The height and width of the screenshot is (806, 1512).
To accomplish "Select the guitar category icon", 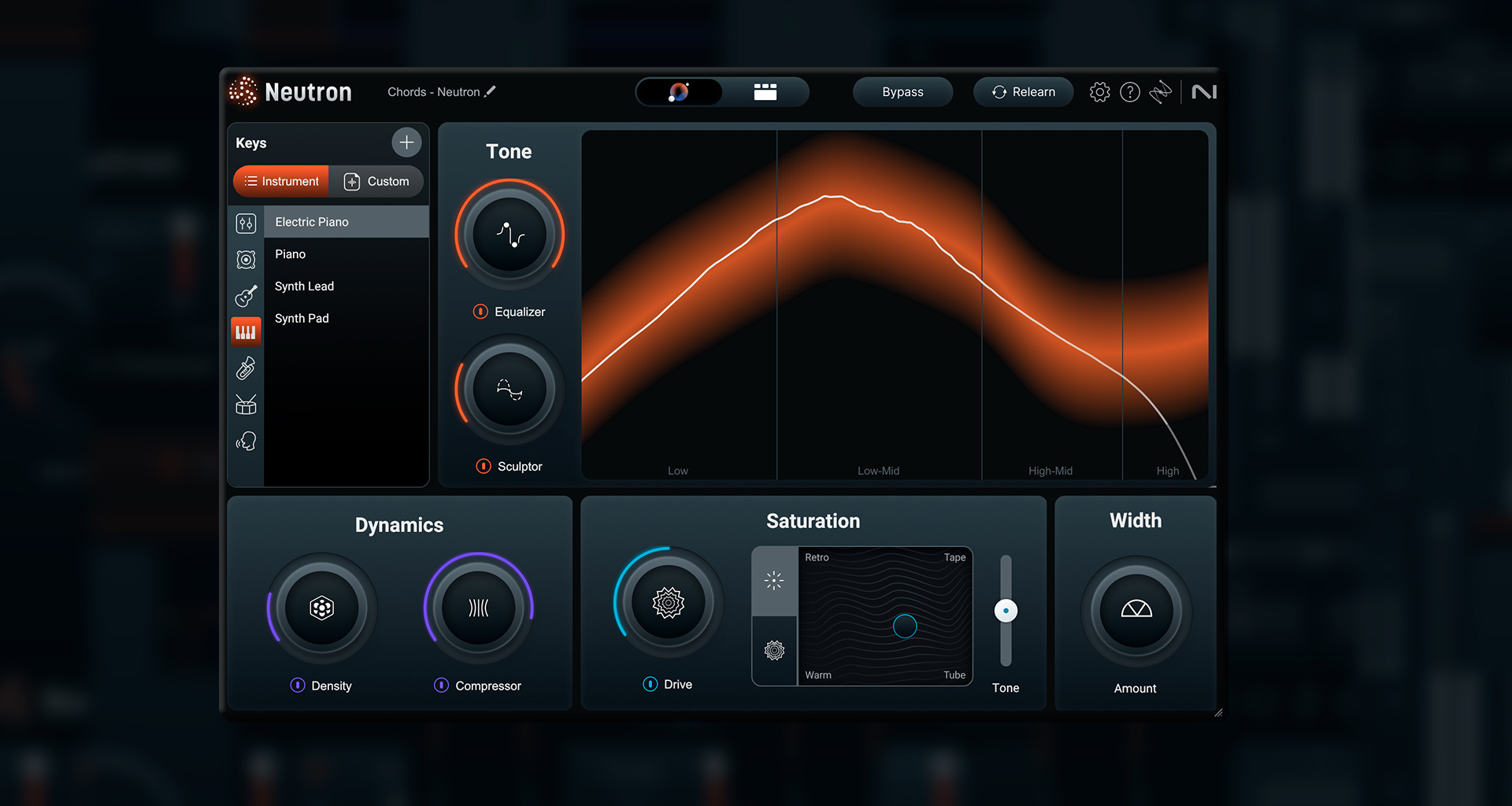I will [246, 296].
